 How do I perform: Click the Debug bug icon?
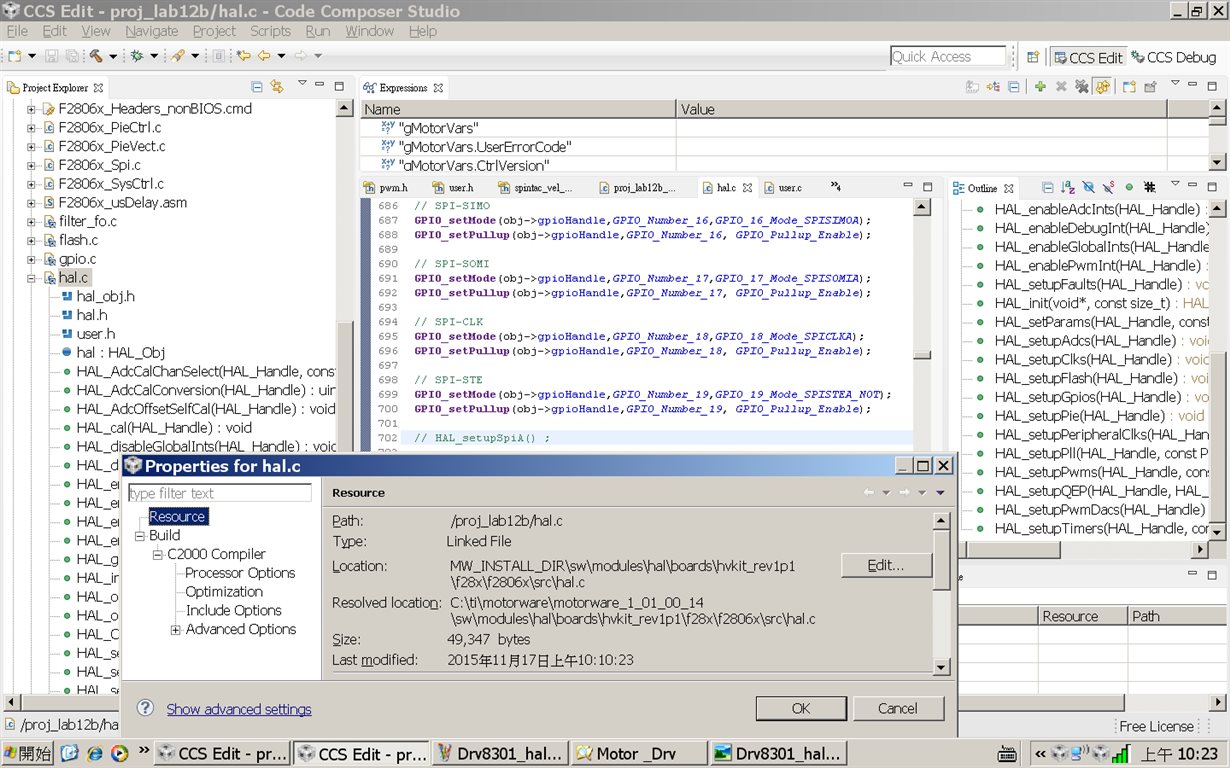(137, 56)
